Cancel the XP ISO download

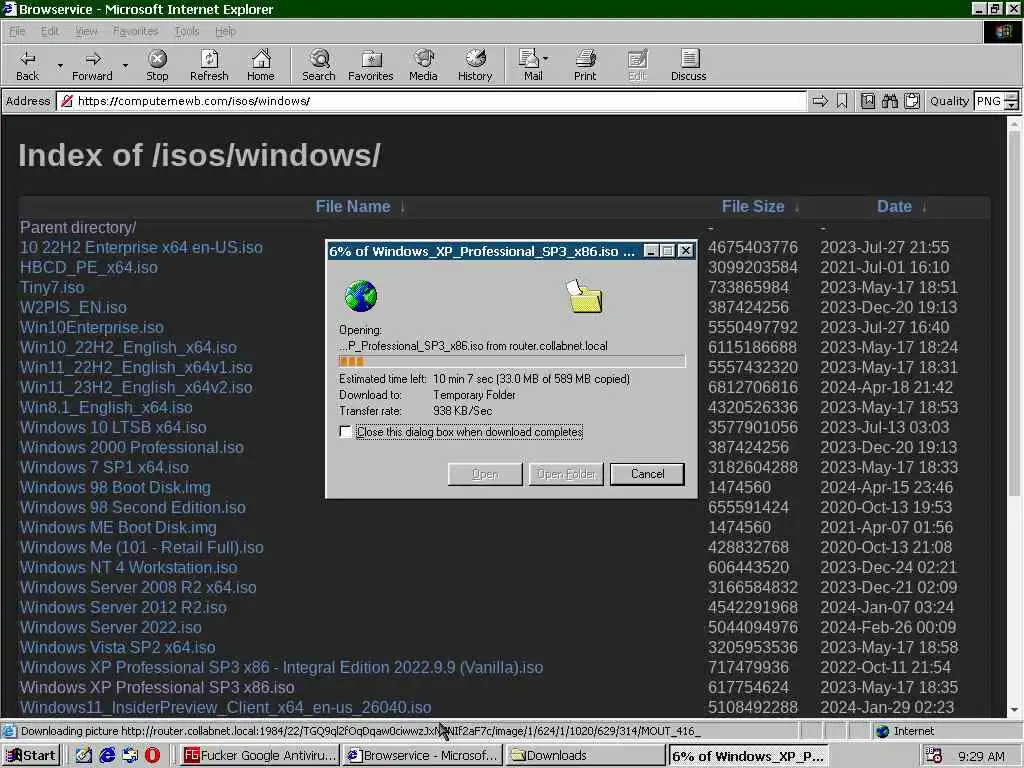[x=647, y=474]
